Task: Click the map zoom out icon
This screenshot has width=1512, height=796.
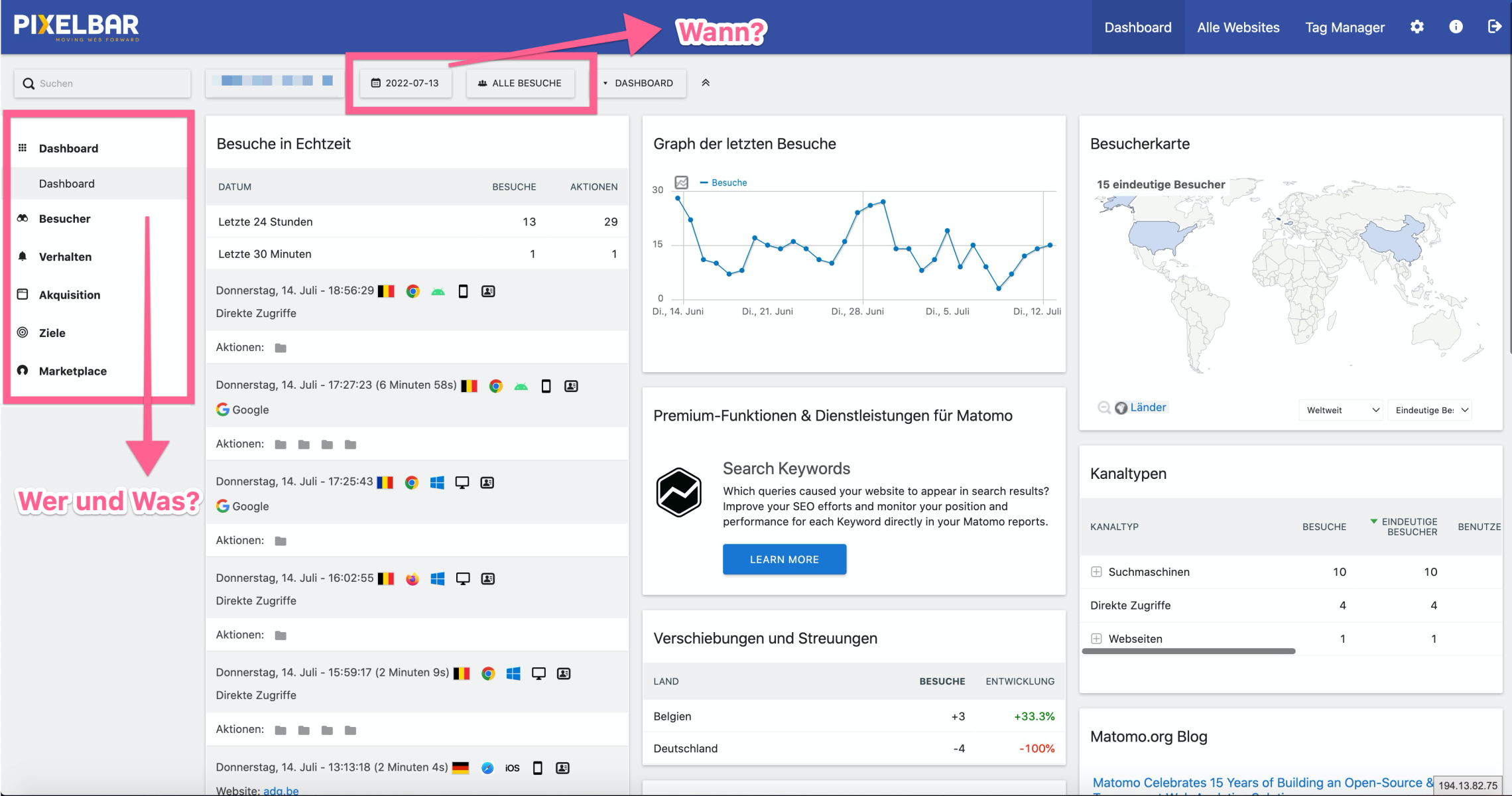Action: 1103,407
